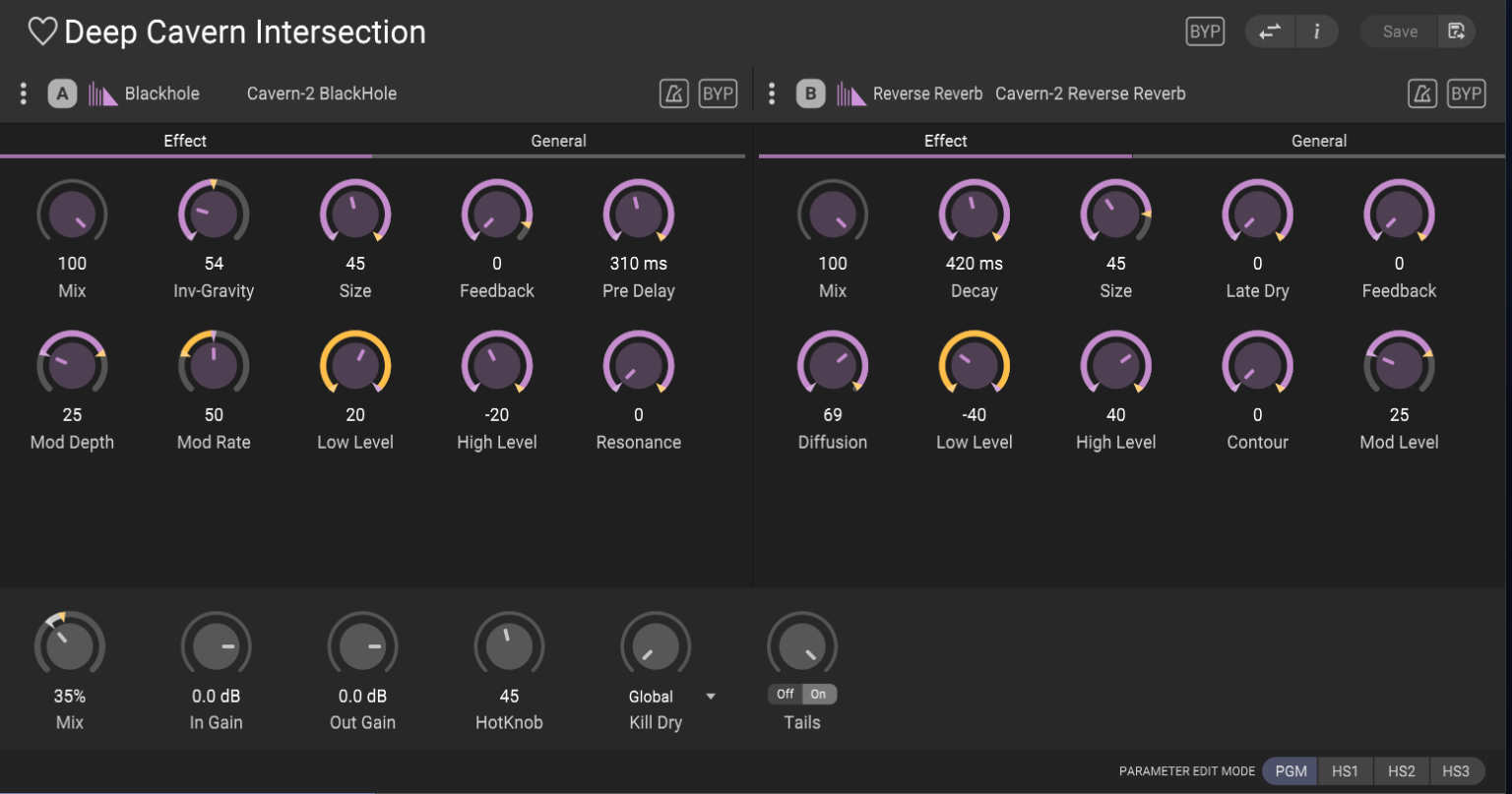This screenshot has height=794, width=1512.
Task: Open effect A three-dot options menu
Action: coord(24,93)
